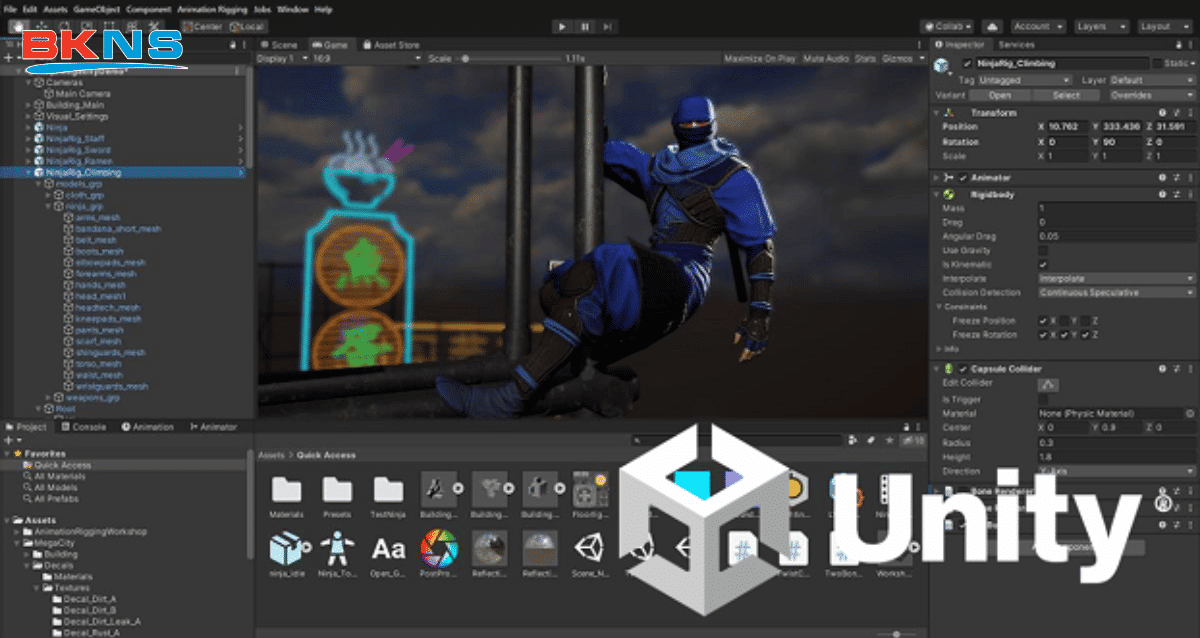
Task: Collapse the Cameras node in Hierarchy
Action: pyautogui.click(x=28, y=83)
